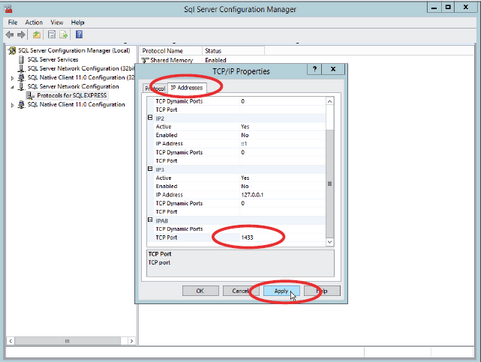Click the Properties sheet toolbar icon
This screenshot has width=481, height=362.
coord(52,34)
